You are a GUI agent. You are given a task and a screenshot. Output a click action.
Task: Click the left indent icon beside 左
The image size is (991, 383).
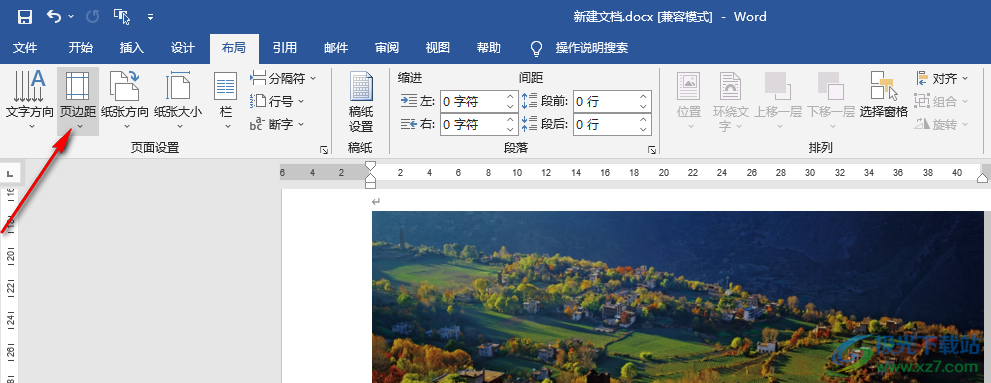pos(410,101)
